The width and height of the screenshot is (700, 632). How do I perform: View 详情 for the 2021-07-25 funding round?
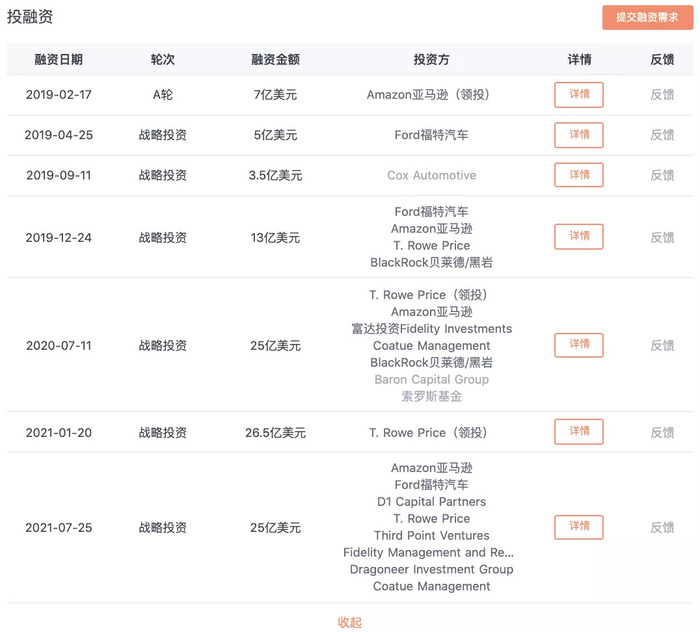579,527
